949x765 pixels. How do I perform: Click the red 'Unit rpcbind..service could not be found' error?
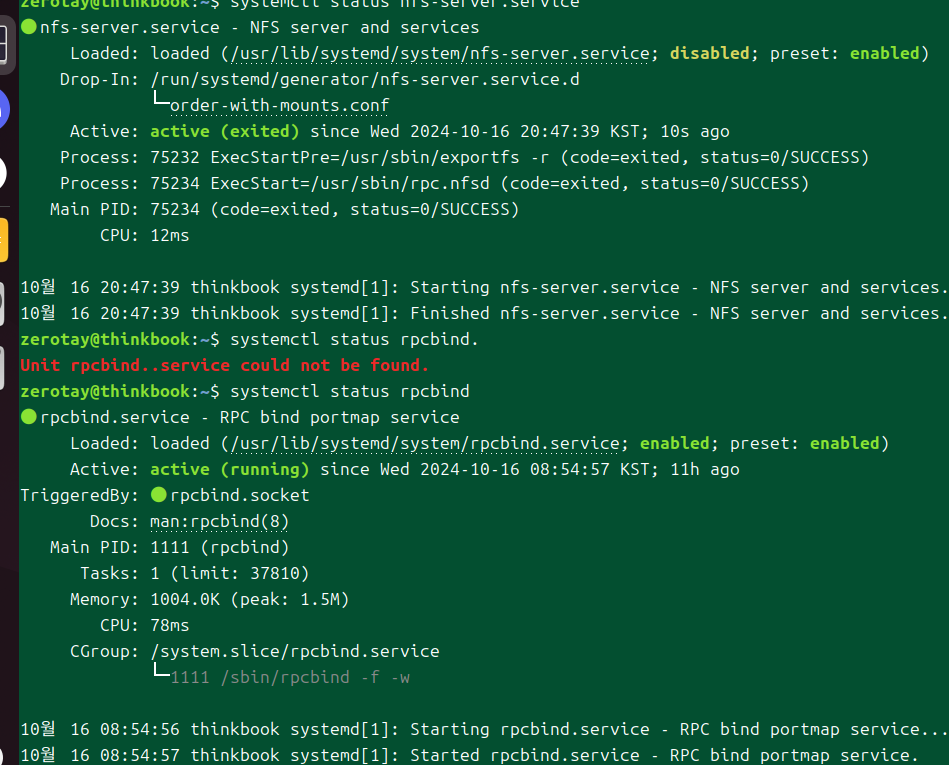pos(224,365)
